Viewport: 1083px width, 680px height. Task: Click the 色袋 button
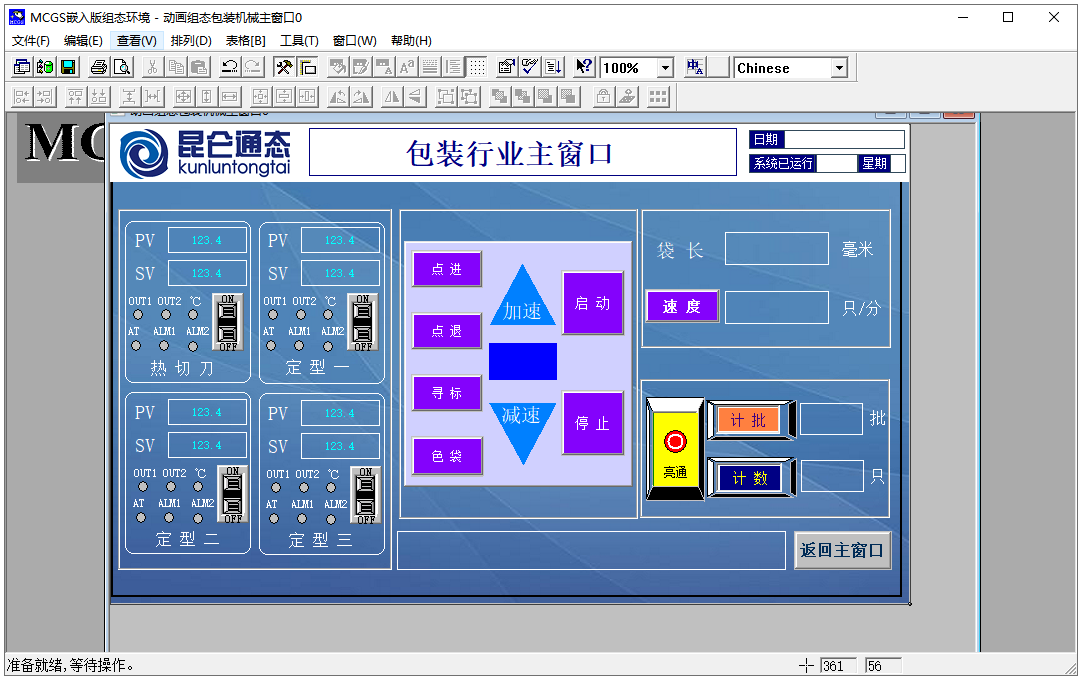(447, 456)
